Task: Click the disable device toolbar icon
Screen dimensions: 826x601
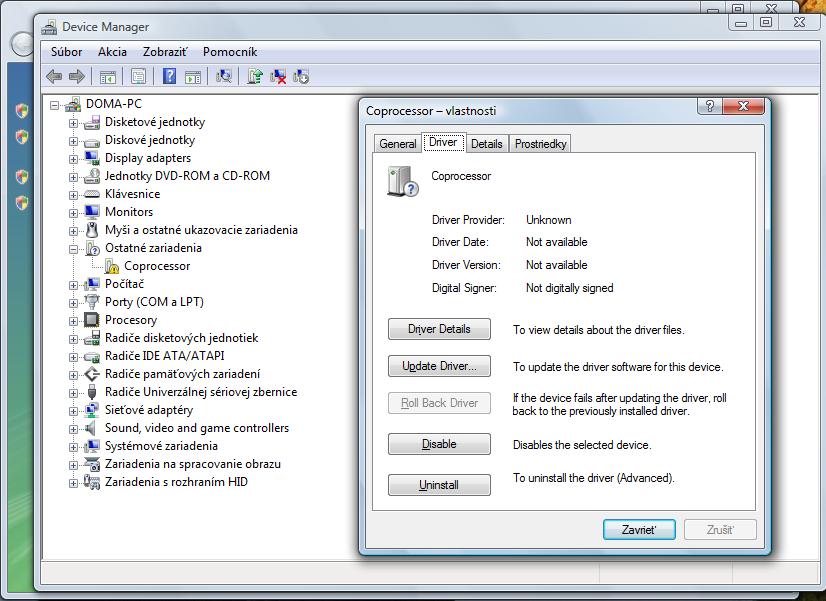Action: [301, 77]
